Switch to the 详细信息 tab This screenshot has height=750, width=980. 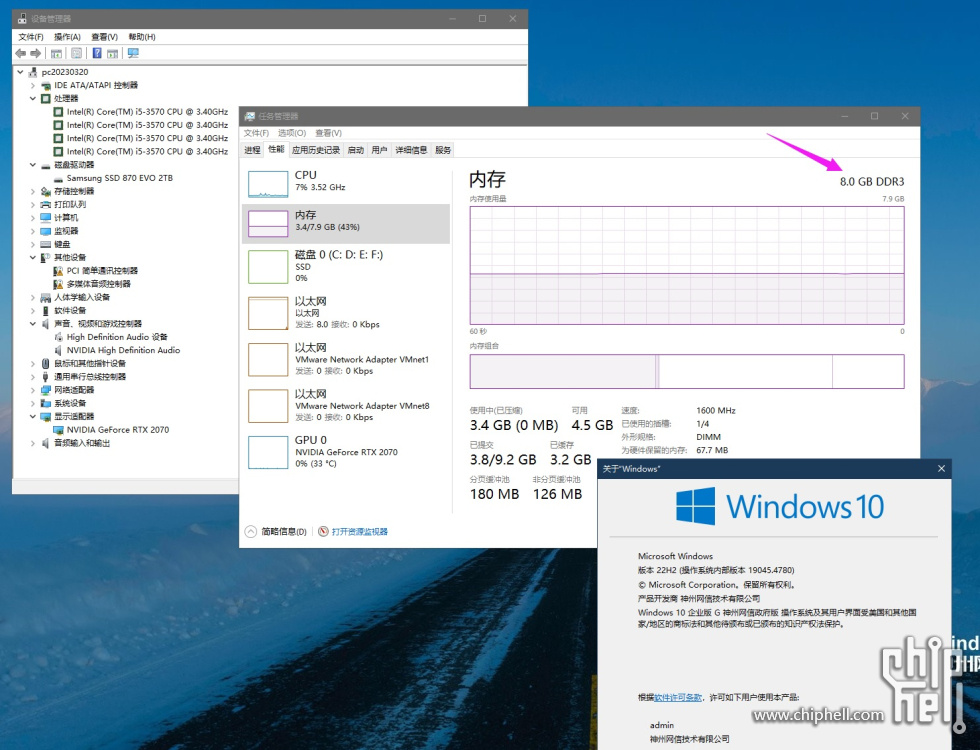(x=411, y=150)
